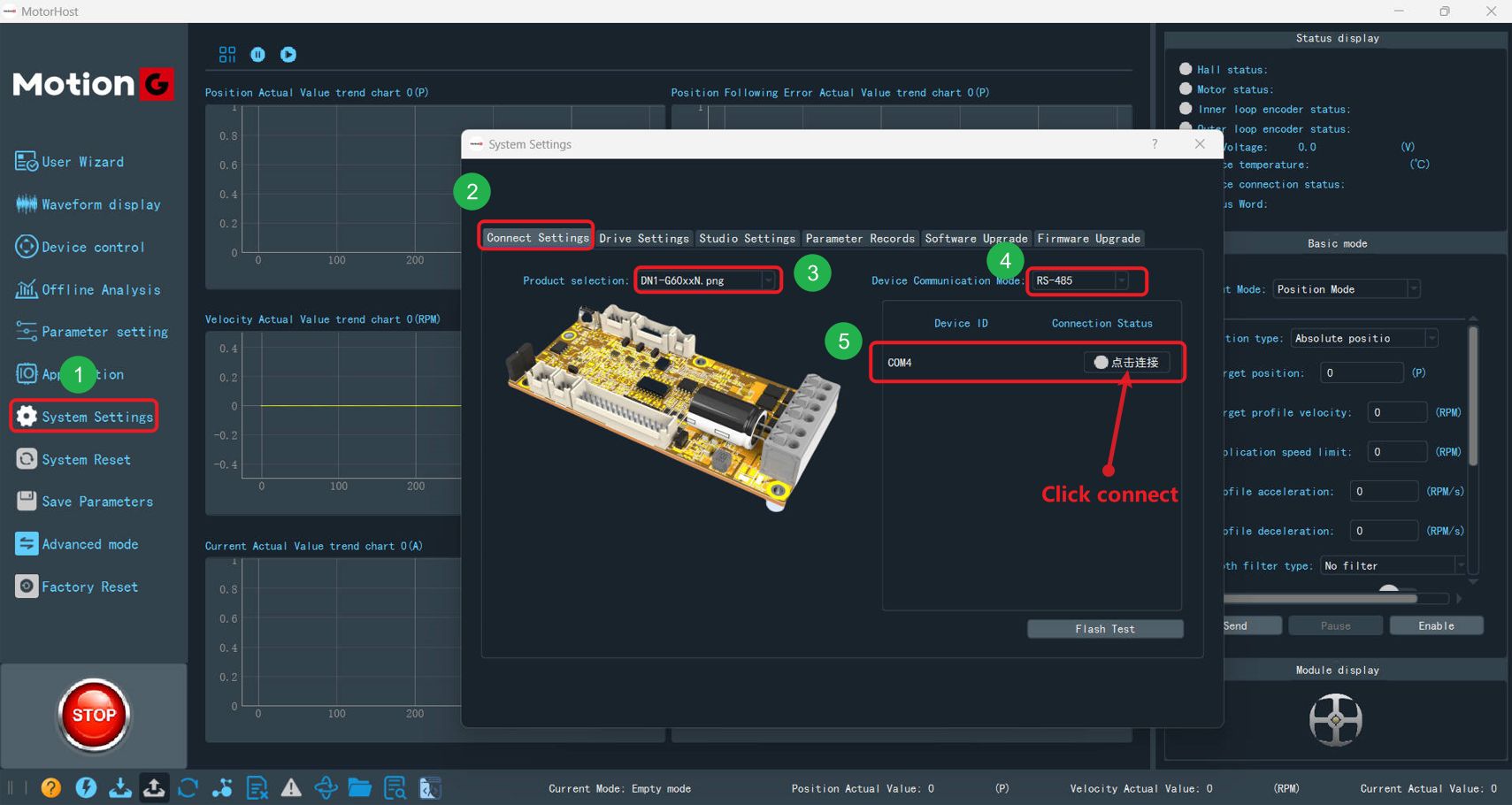Click the System Settings dialog help button
Viewport: 1512px width, 805px height.
tap(1155, 144)
